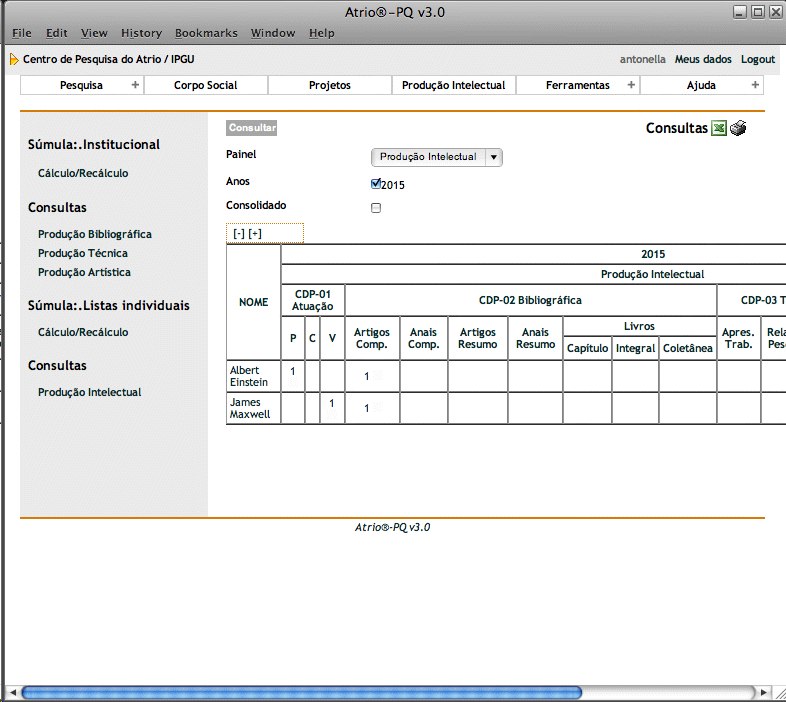Image resolution: width=786 pixels, height=702 pixels.
Task: Click the left scroll arrow at bottom
Action: (12, 692)
